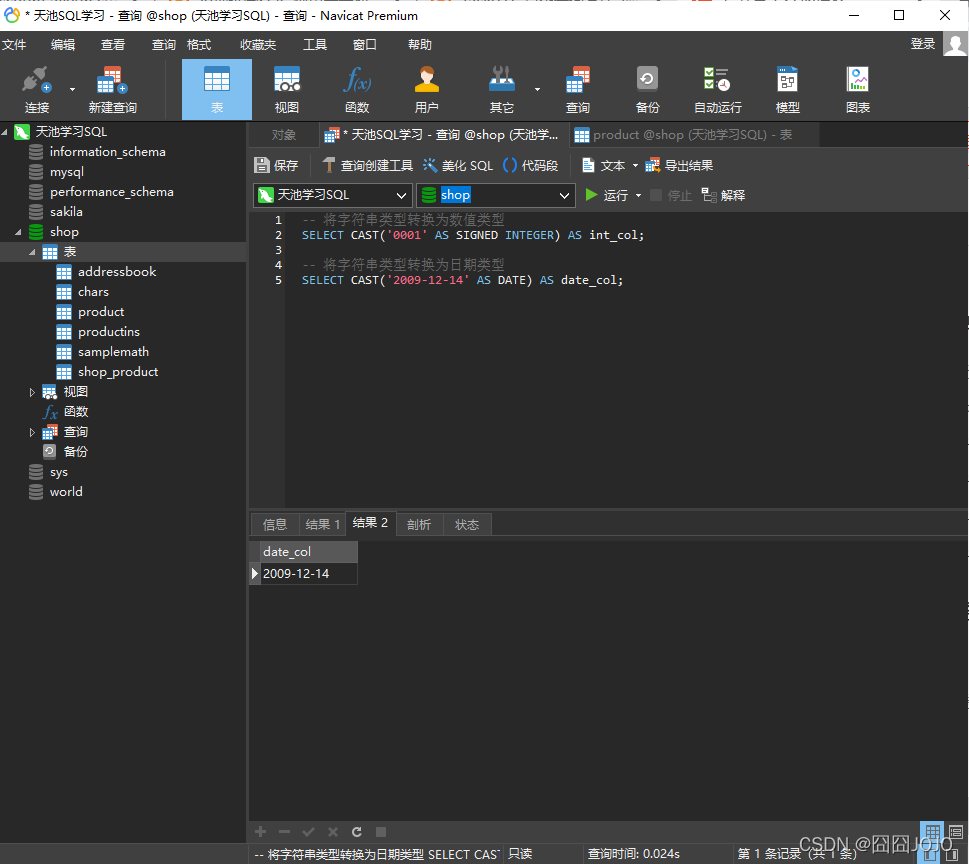969x864 pixels.
Task: Click the 导出结果 export result button
Action: (679, 166)
